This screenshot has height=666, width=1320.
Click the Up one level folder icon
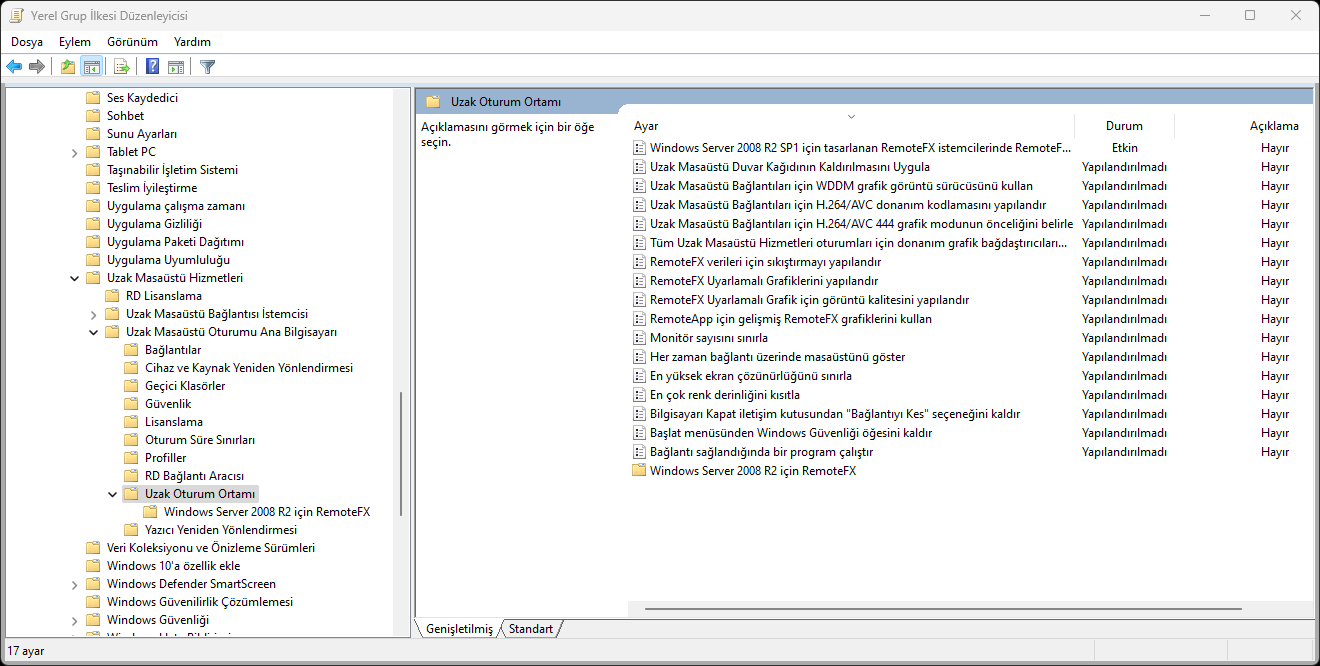(x=67, y=67)
